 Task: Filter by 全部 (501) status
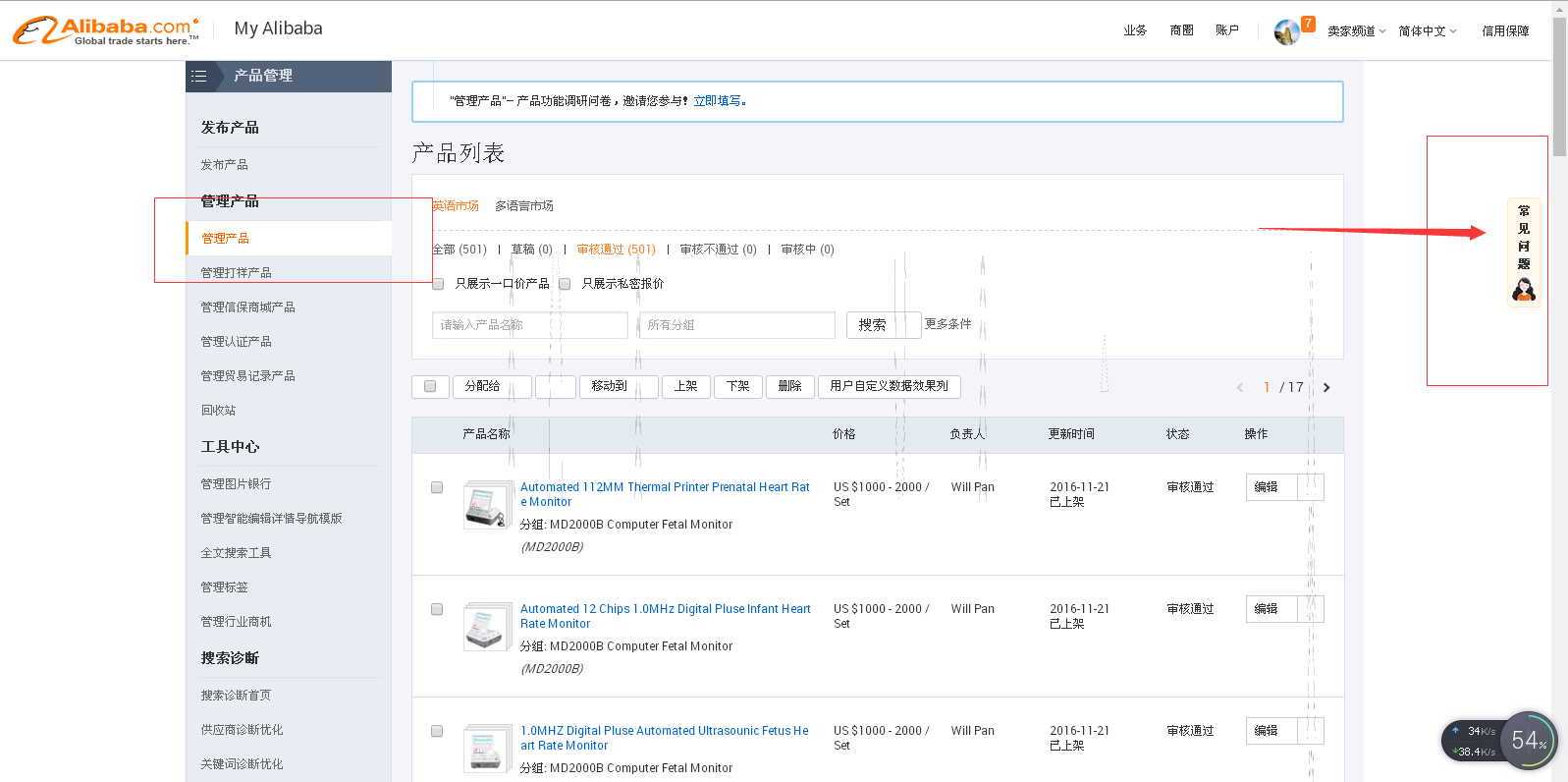tap(460, 250)
